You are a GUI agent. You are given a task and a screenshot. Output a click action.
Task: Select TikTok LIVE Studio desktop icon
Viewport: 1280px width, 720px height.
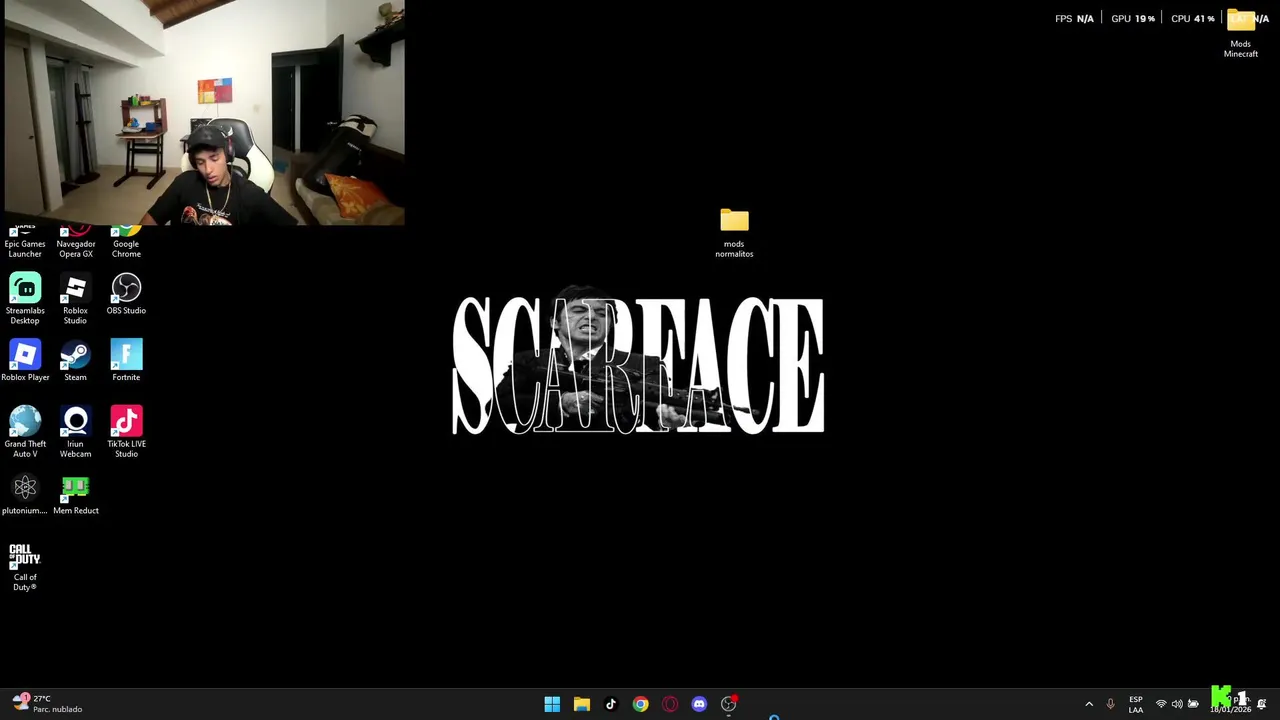pyautogui.click(x=126, y=432)
